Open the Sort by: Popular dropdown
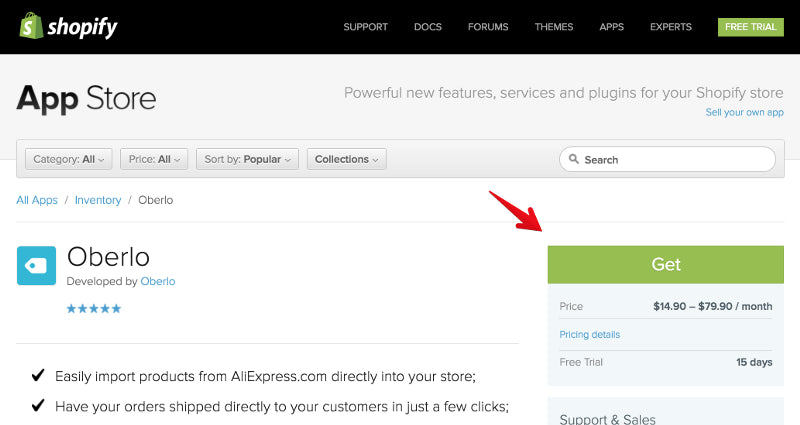The width and height of the screenshot is (800, 425). pyautogui.click(x=247, y=159)
